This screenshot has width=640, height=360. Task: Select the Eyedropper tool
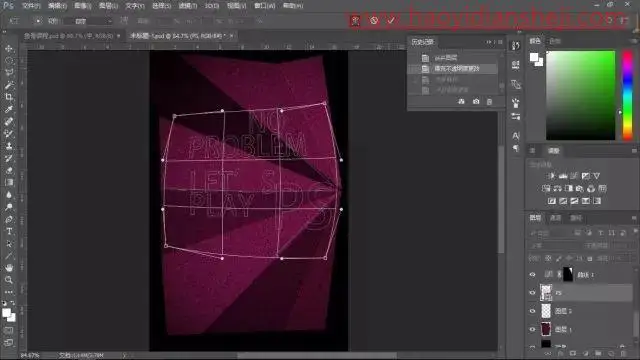pos(9,109)
